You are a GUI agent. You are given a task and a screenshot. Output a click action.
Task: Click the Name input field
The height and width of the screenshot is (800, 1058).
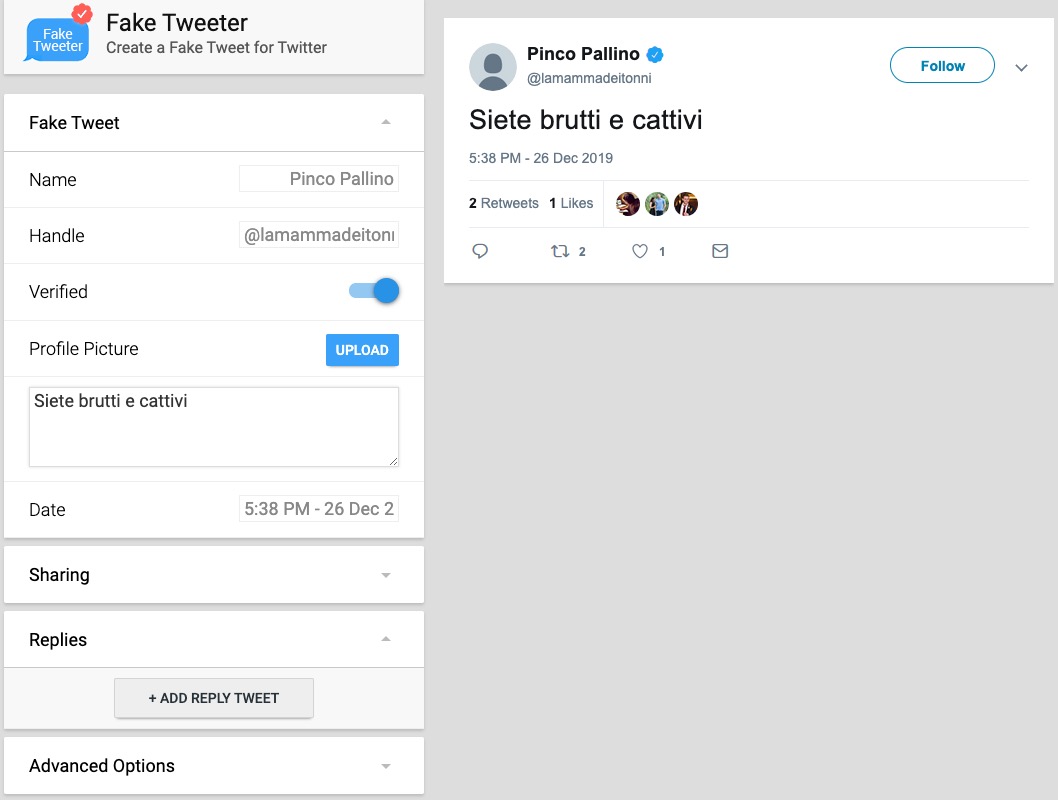(319, 179)
